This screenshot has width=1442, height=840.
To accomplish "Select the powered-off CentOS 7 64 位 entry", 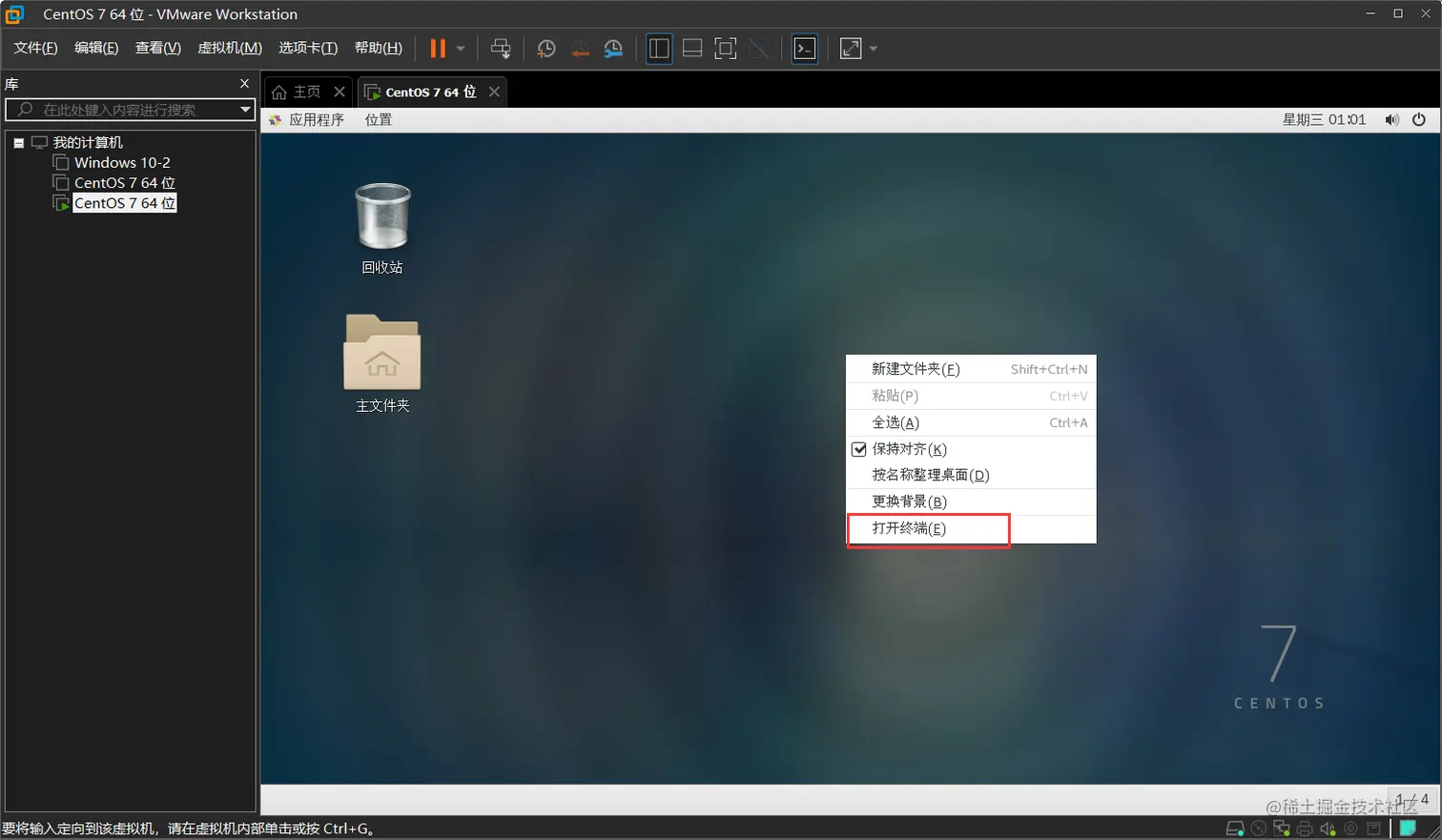I will click(x=125, y=183).
